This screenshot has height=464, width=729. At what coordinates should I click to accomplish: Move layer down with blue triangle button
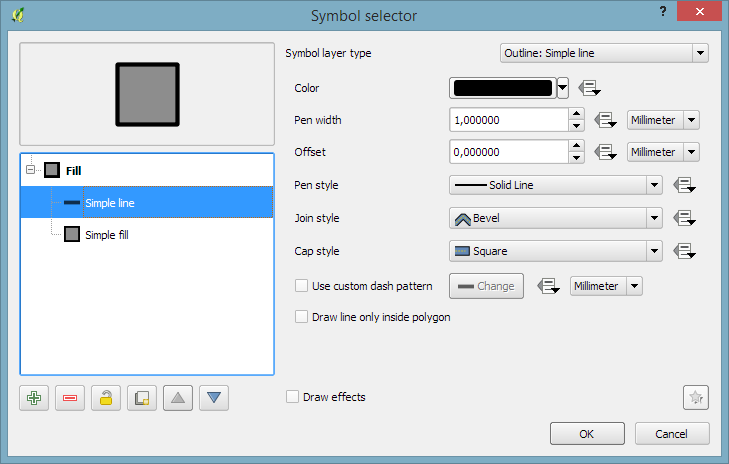pyautogui.click(x=214, y=398)
